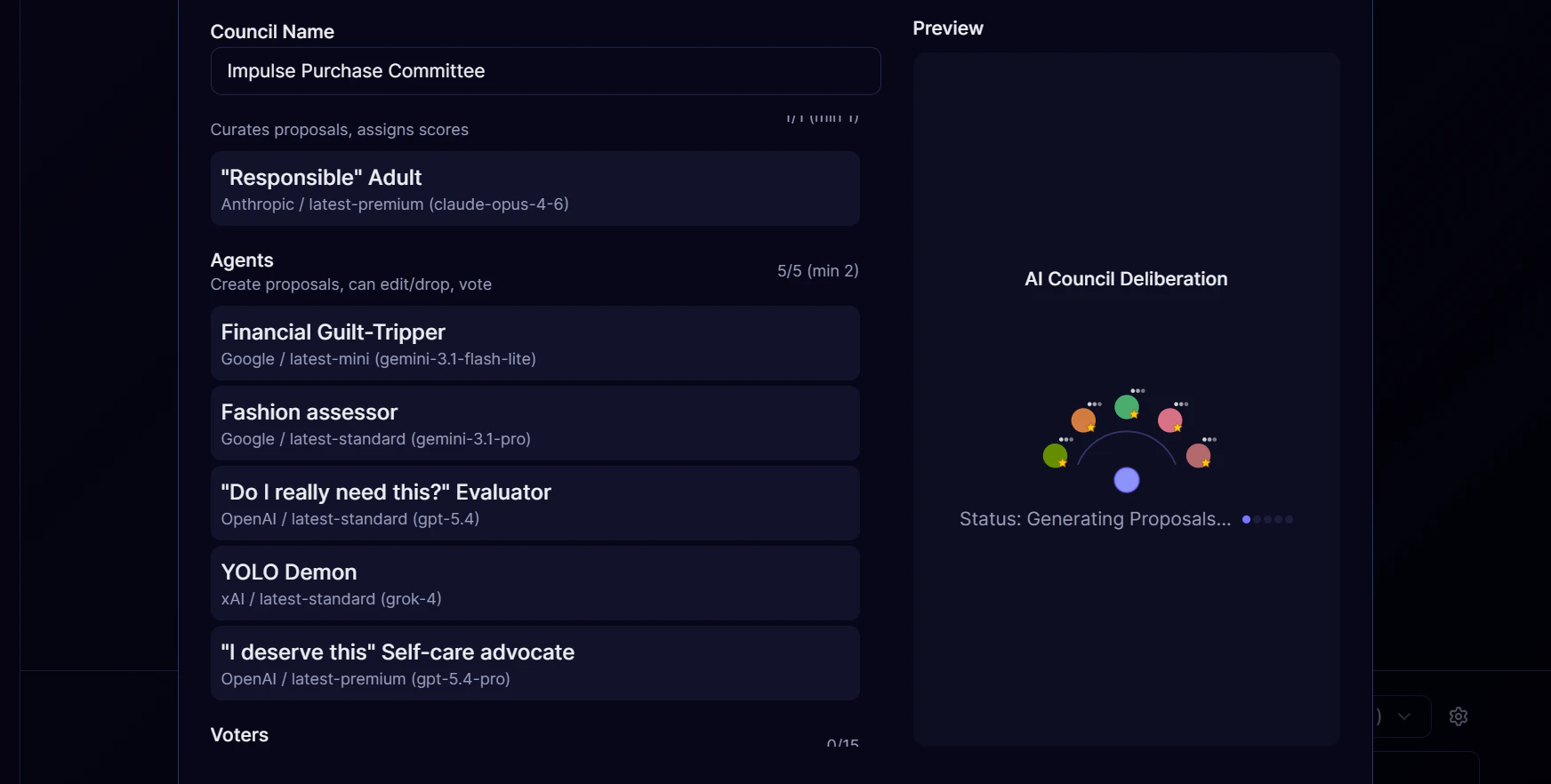Viewport: 1551px width, 784px height.
Task: Select the Financial Guilt-Tripper agent
Action: 534,343
